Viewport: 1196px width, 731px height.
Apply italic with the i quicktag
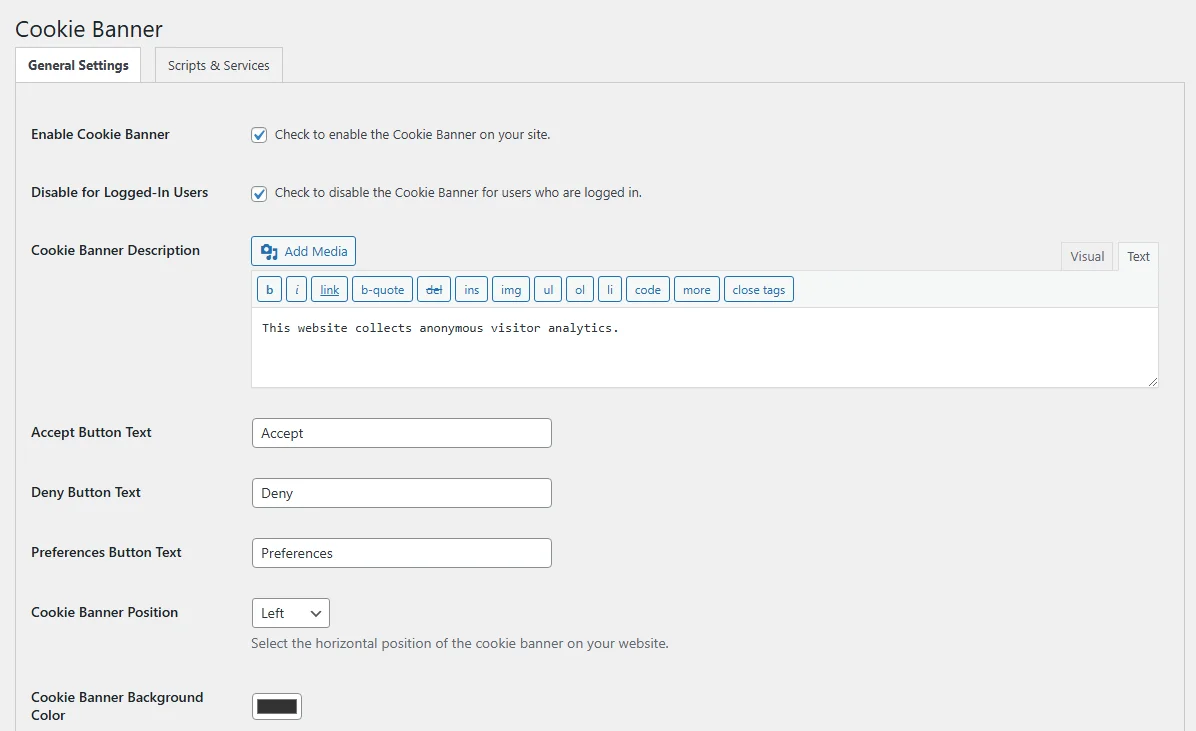tap(296, 290)
